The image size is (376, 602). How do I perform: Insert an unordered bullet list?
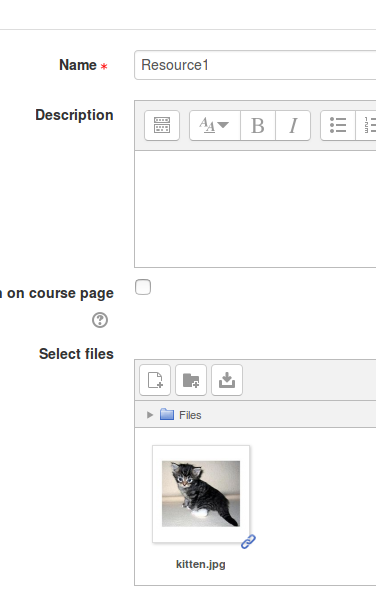[338, 126]
